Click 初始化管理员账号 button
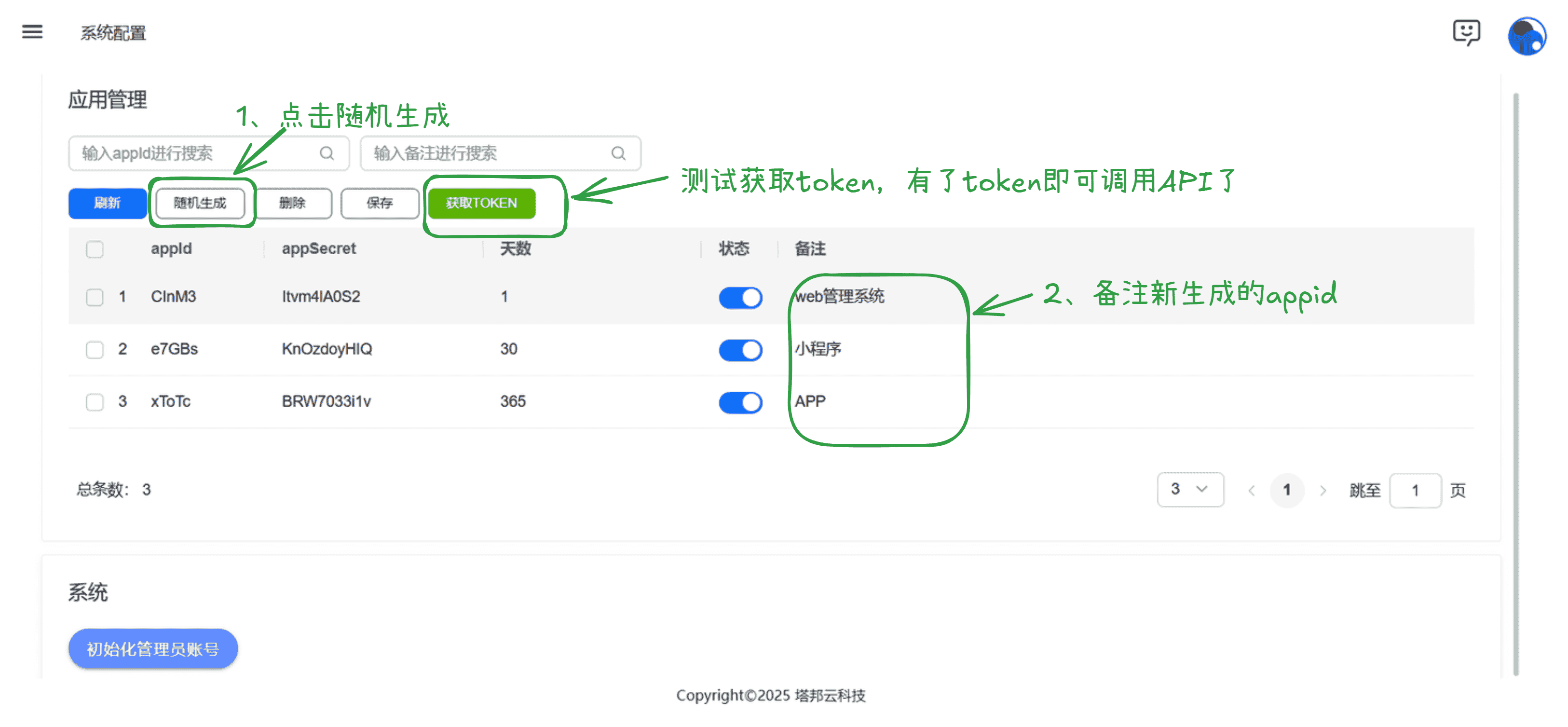Image resolution: width=1568 pixels, height=727 pixels. [153, 649]
